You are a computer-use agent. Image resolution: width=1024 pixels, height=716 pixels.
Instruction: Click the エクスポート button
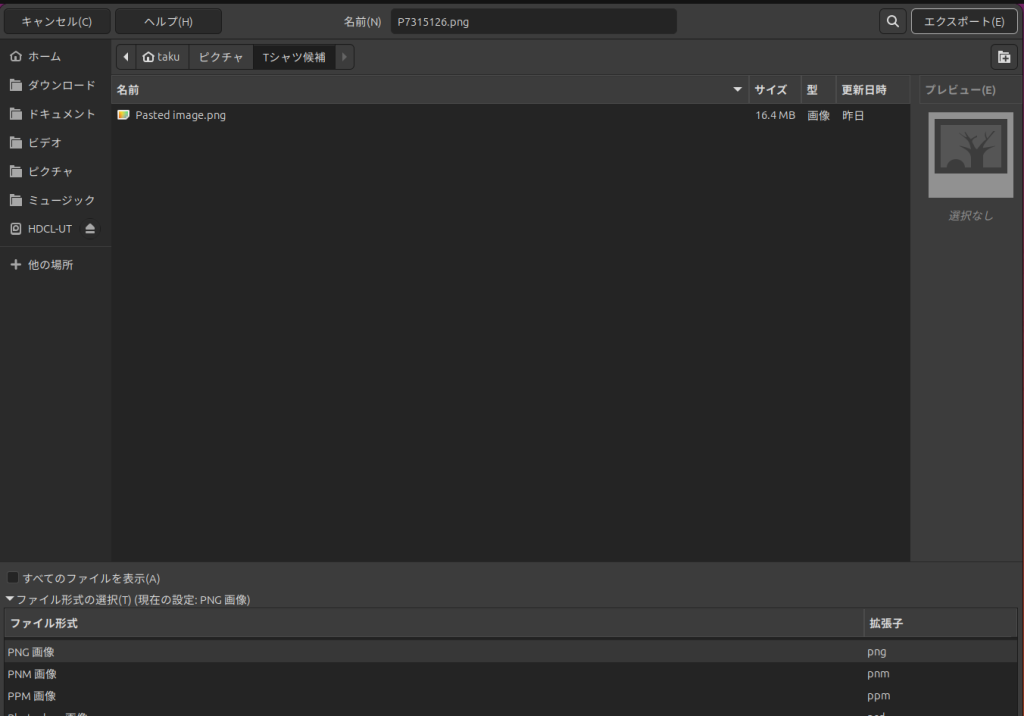tap(963, 21)
